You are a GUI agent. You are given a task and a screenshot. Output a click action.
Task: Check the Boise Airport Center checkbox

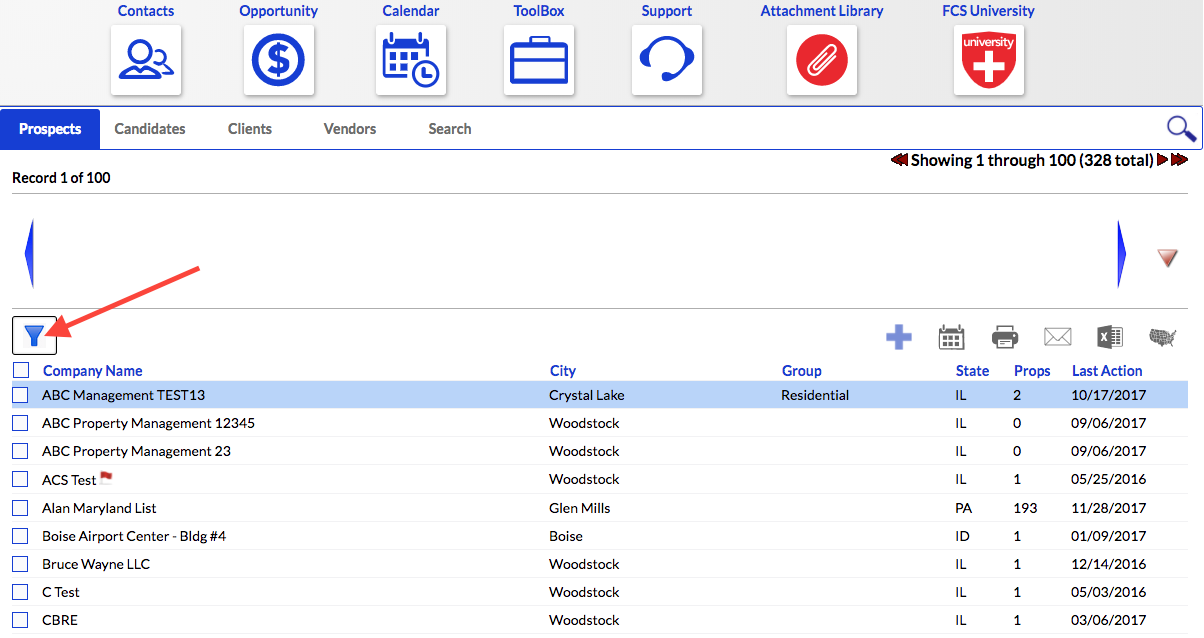point(20,536)
